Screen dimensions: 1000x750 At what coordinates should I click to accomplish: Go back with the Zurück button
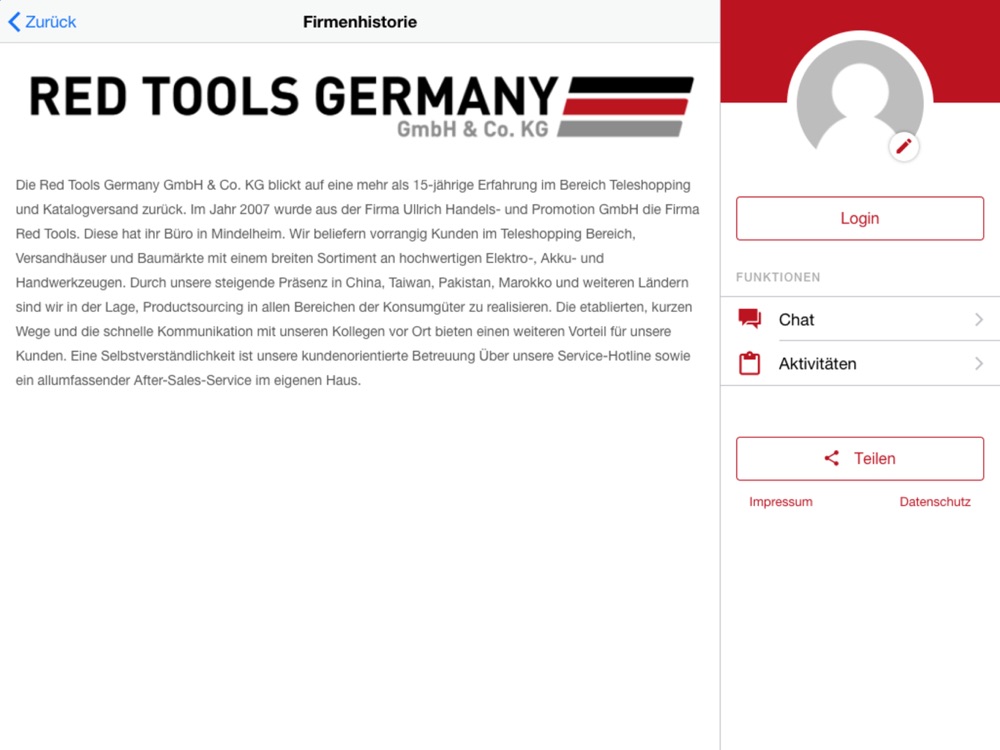click(x=42, y=22)
